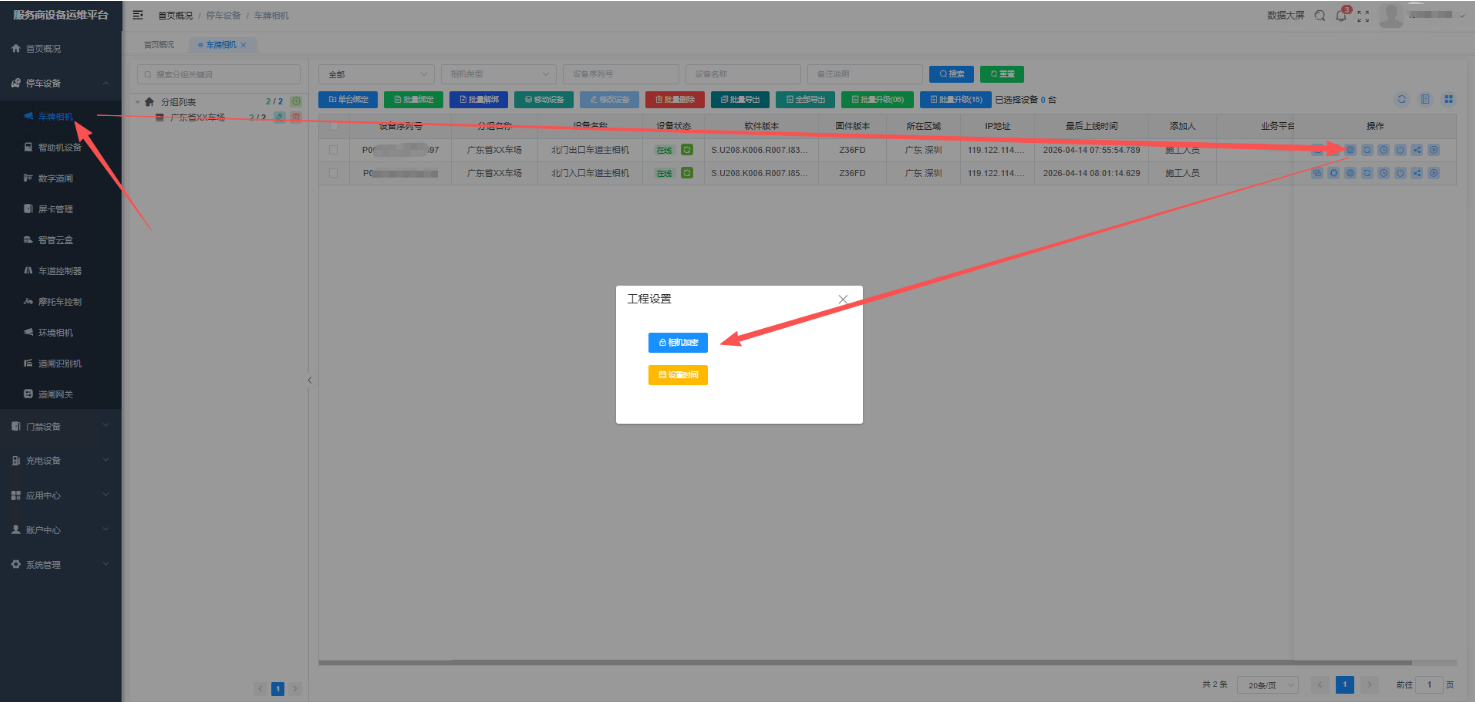
Task: Click share icon in second device row
Action: point(1417,173)
